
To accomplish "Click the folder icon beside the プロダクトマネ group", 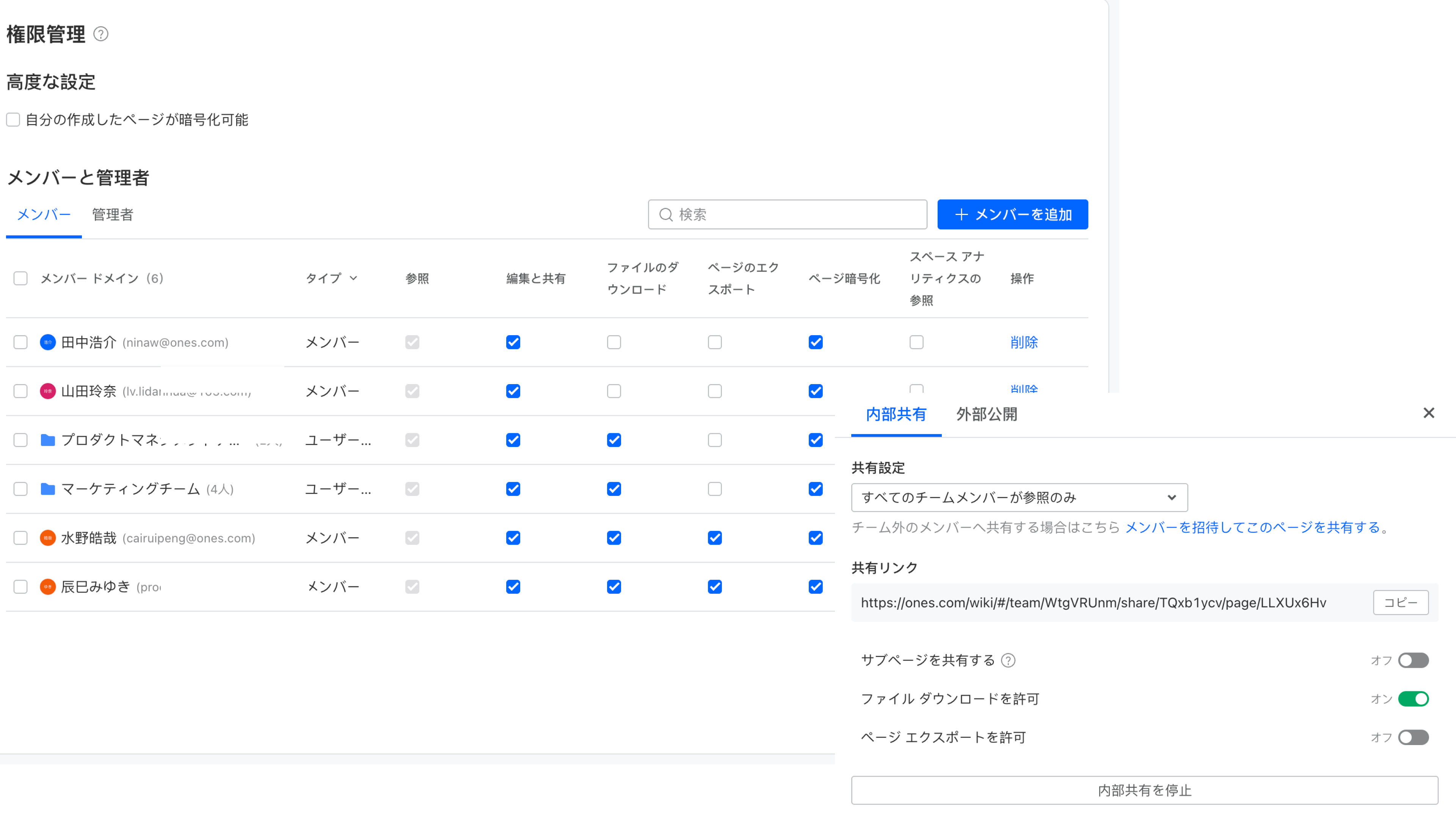I will pos(47,440).
